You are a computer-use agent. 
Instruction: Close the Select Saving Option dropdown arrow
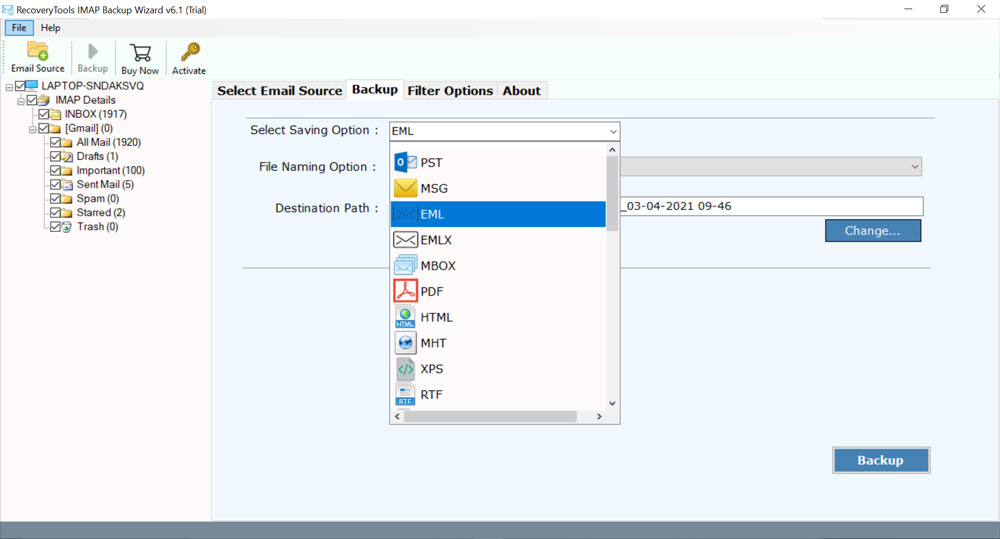coord(613,131)
